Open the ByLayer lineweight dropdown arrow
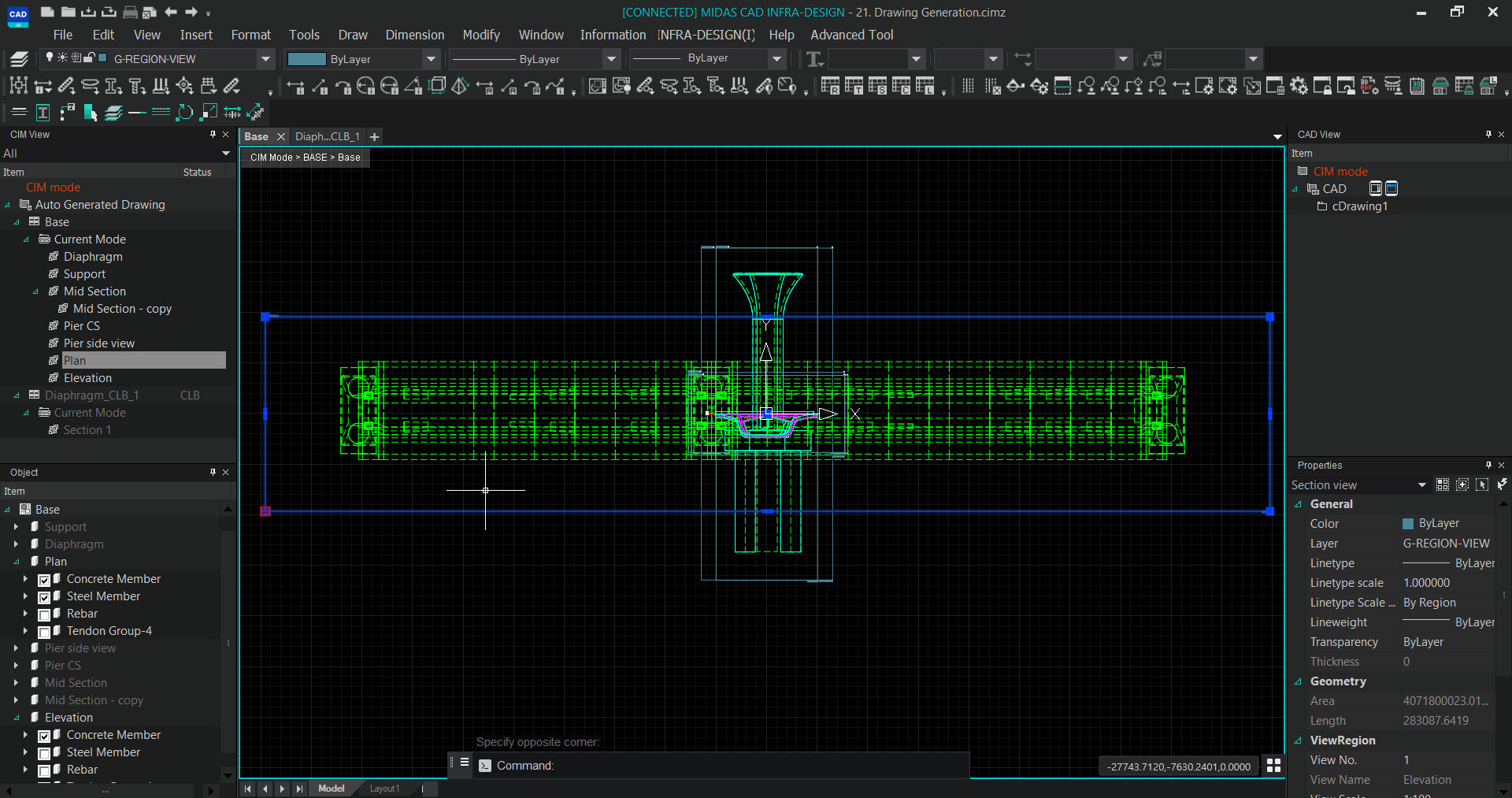 tap(776, 59)
